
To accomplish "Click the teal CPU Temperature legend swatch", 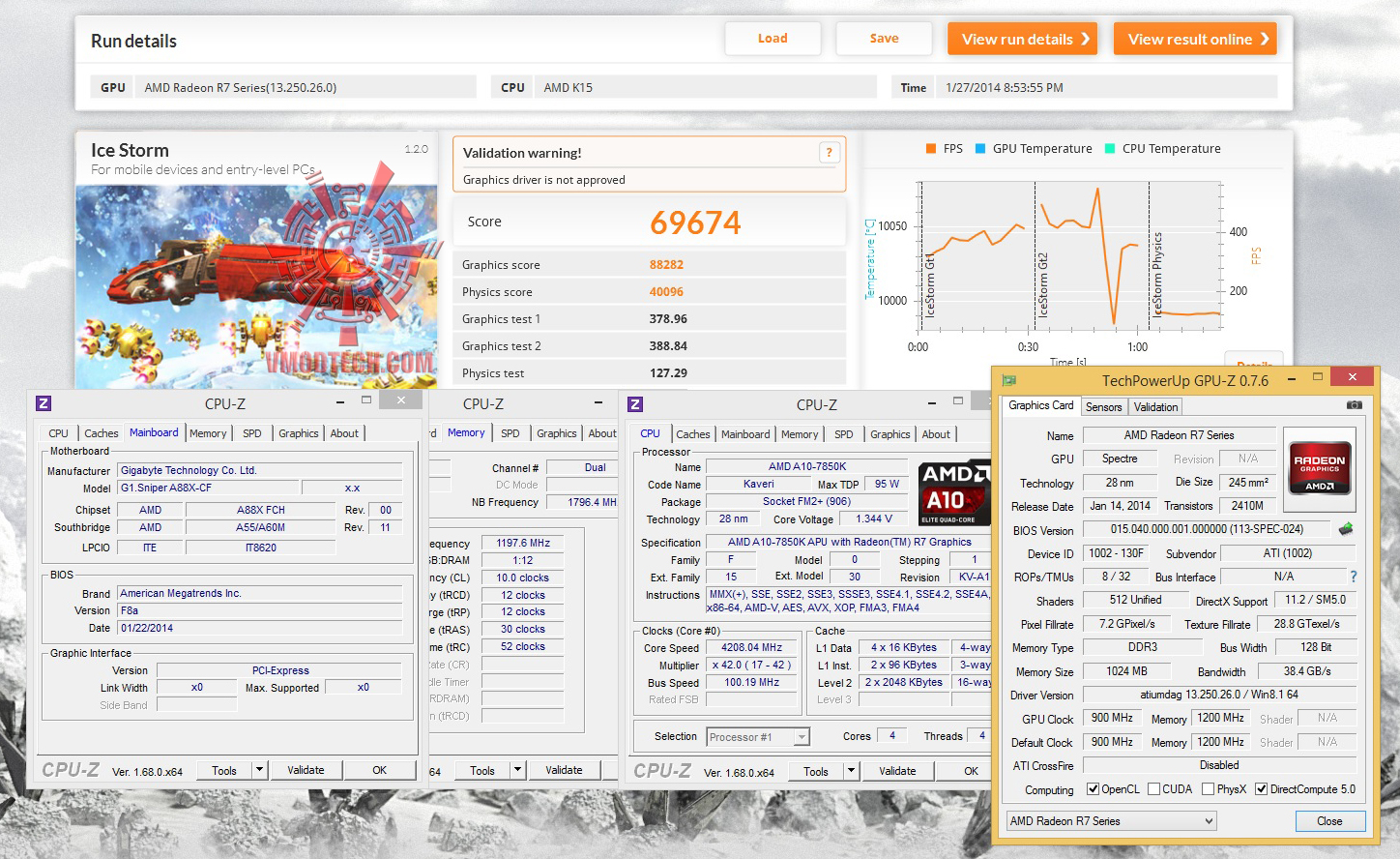I will [x=1110, y=148].
